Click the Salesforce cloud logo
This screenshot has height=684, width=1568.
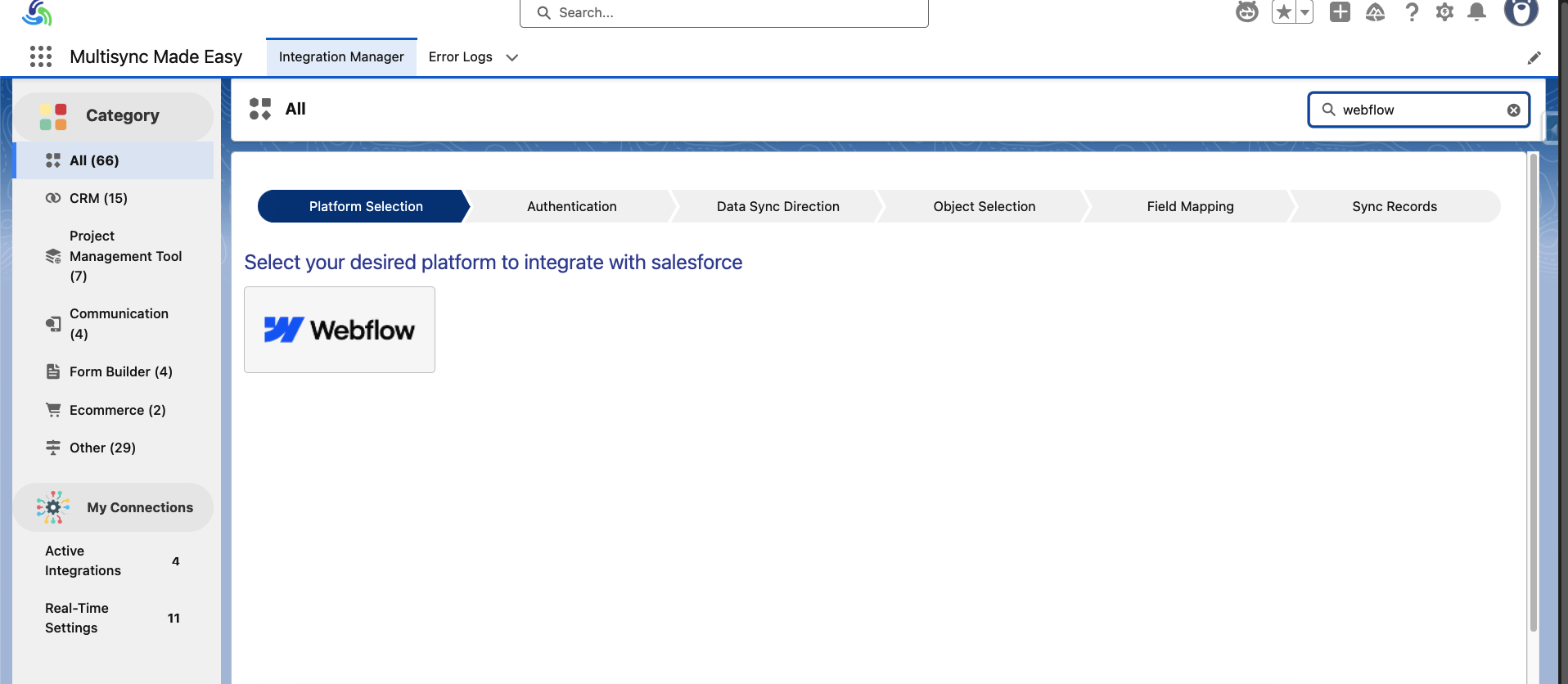(37, 12)
